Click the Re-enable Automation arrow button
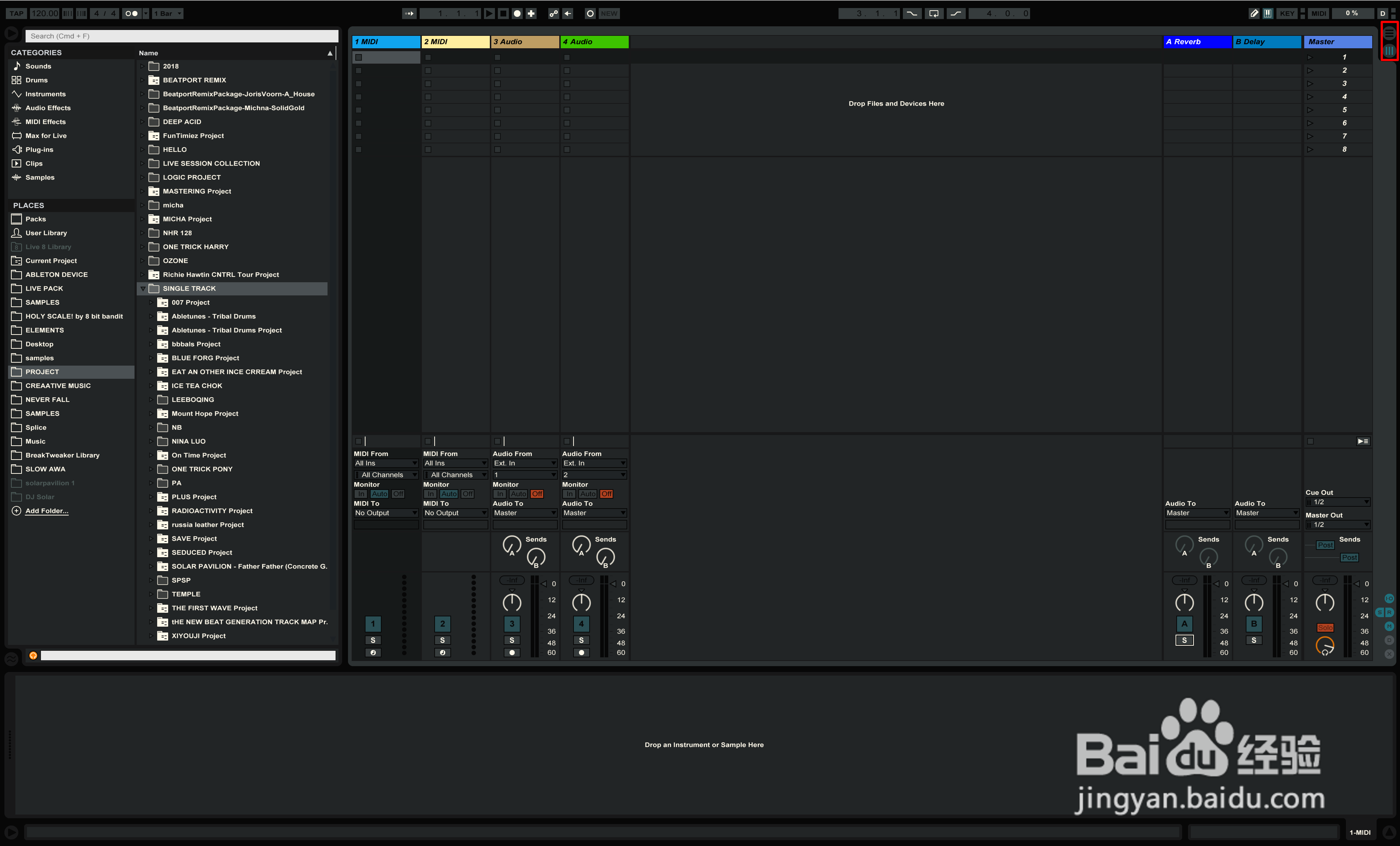 (568, 13)
